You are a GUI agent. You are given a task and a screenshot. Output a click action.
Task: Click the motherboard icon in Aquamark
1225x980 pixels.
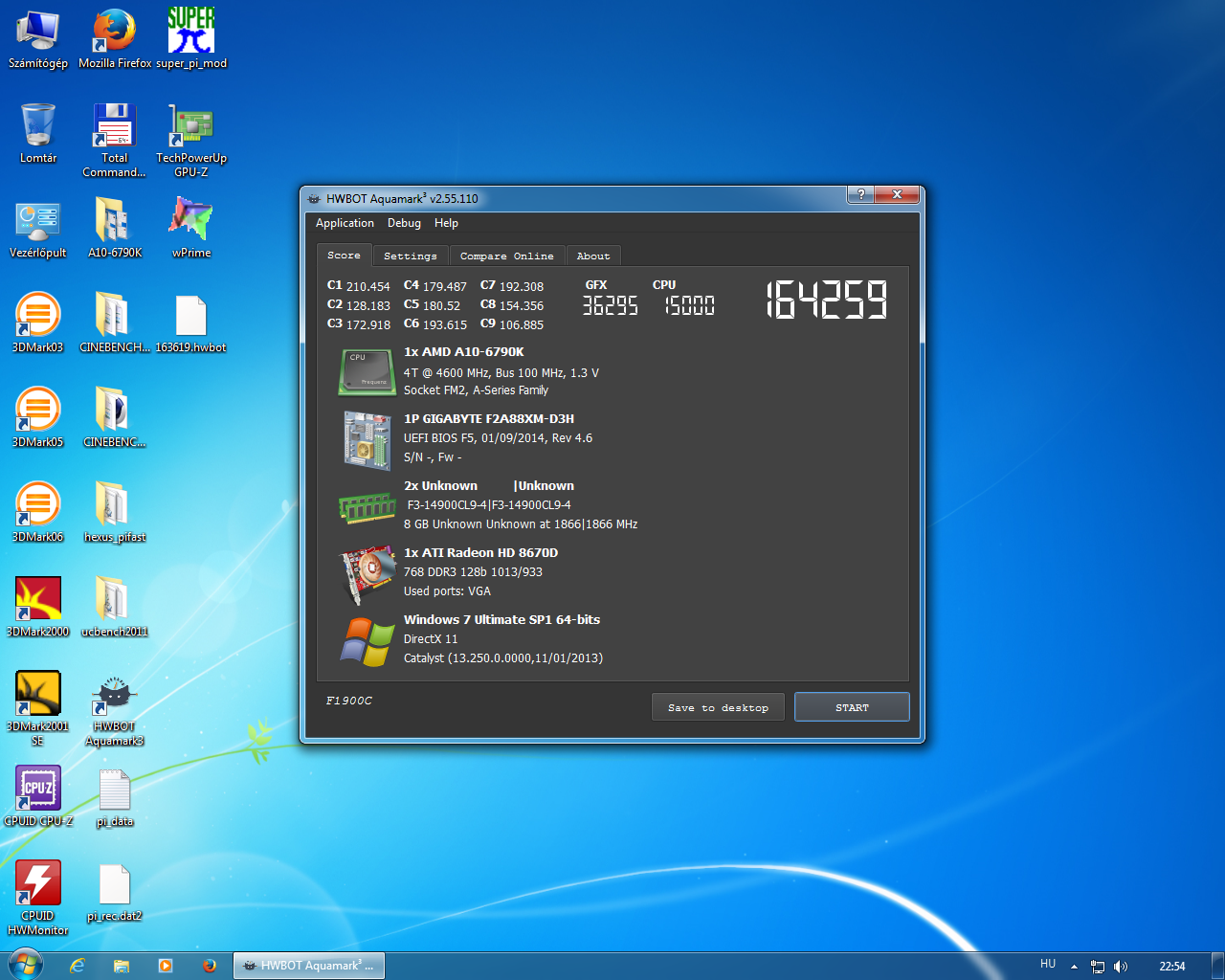(x=367, y=440)
